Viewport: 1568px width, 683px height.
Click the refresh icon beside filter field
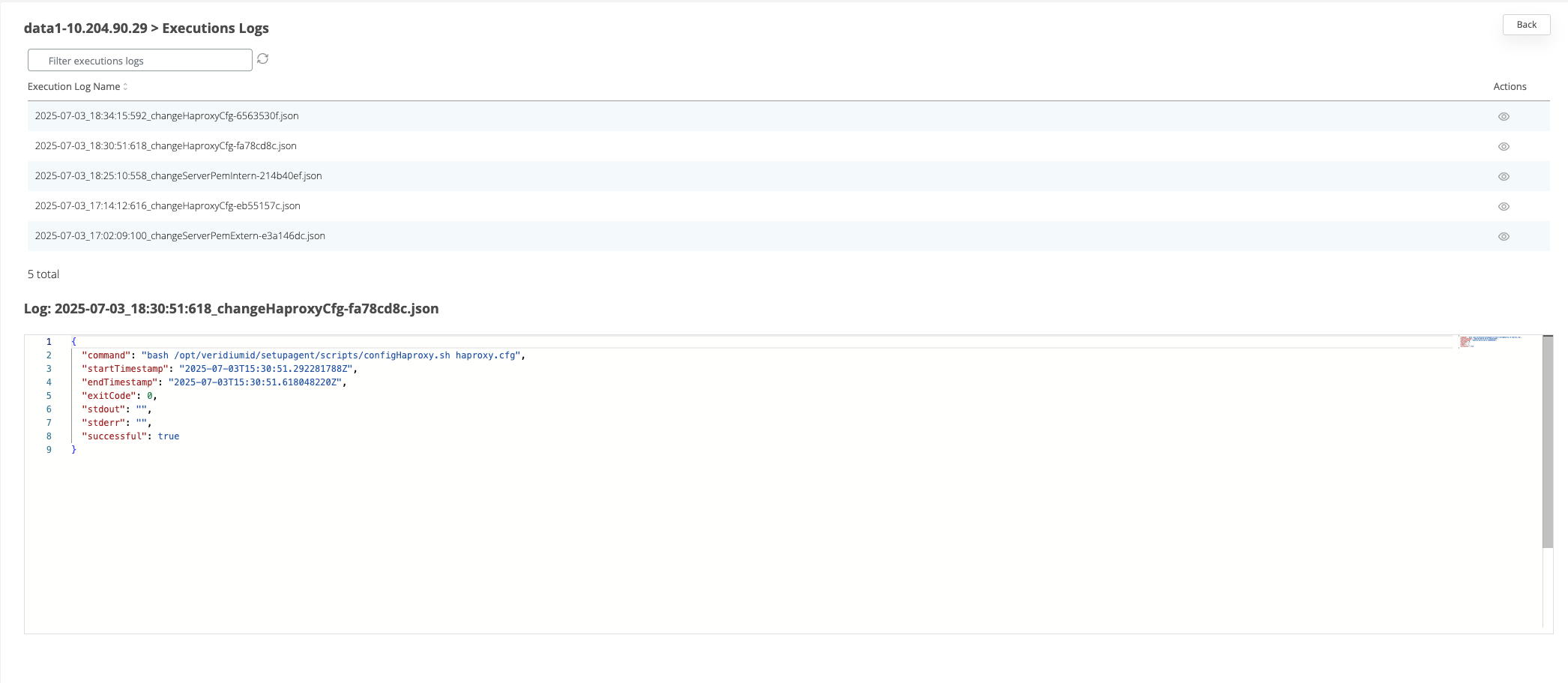click(262, 58)
